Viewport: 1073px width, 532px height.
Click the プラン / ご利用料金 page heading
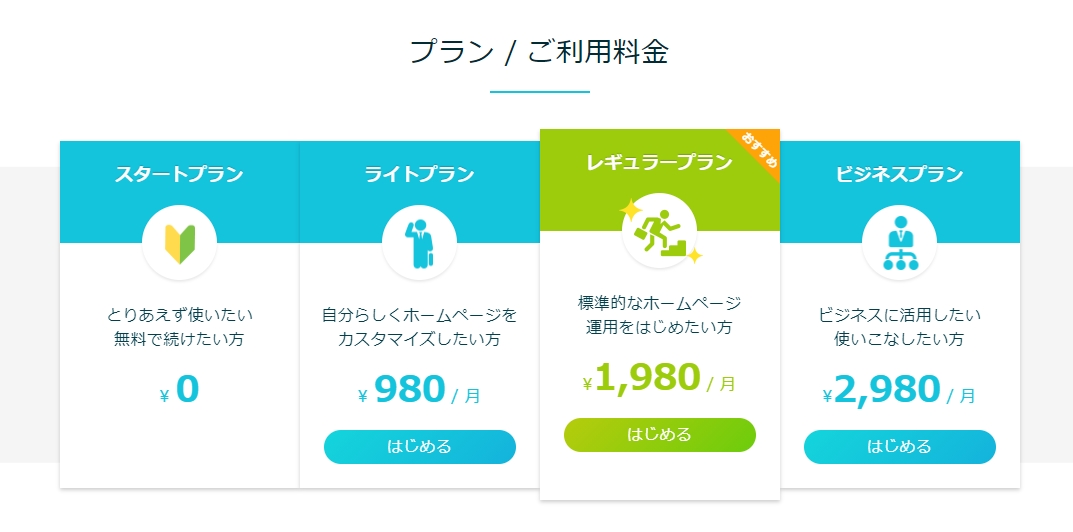[x=539, y=51]
